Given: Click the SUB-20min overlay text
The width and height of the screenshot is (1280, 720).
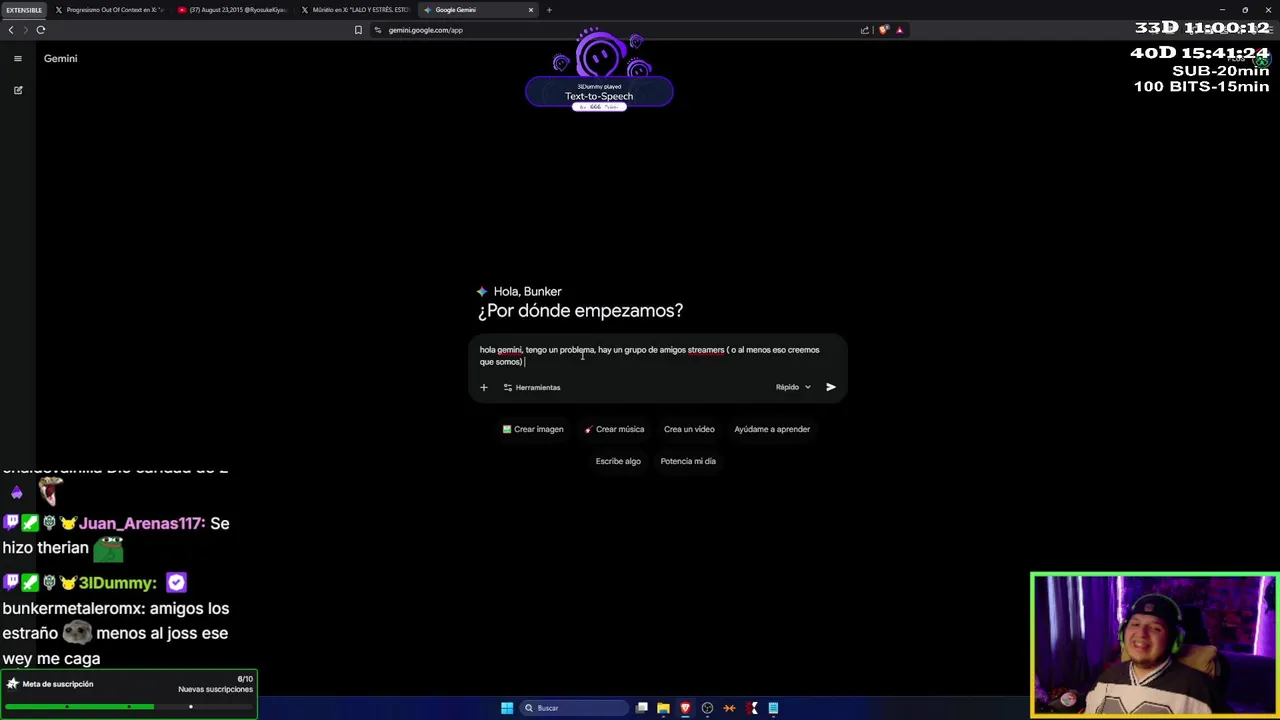Looking at the screenshot, I should (1220, 71).
